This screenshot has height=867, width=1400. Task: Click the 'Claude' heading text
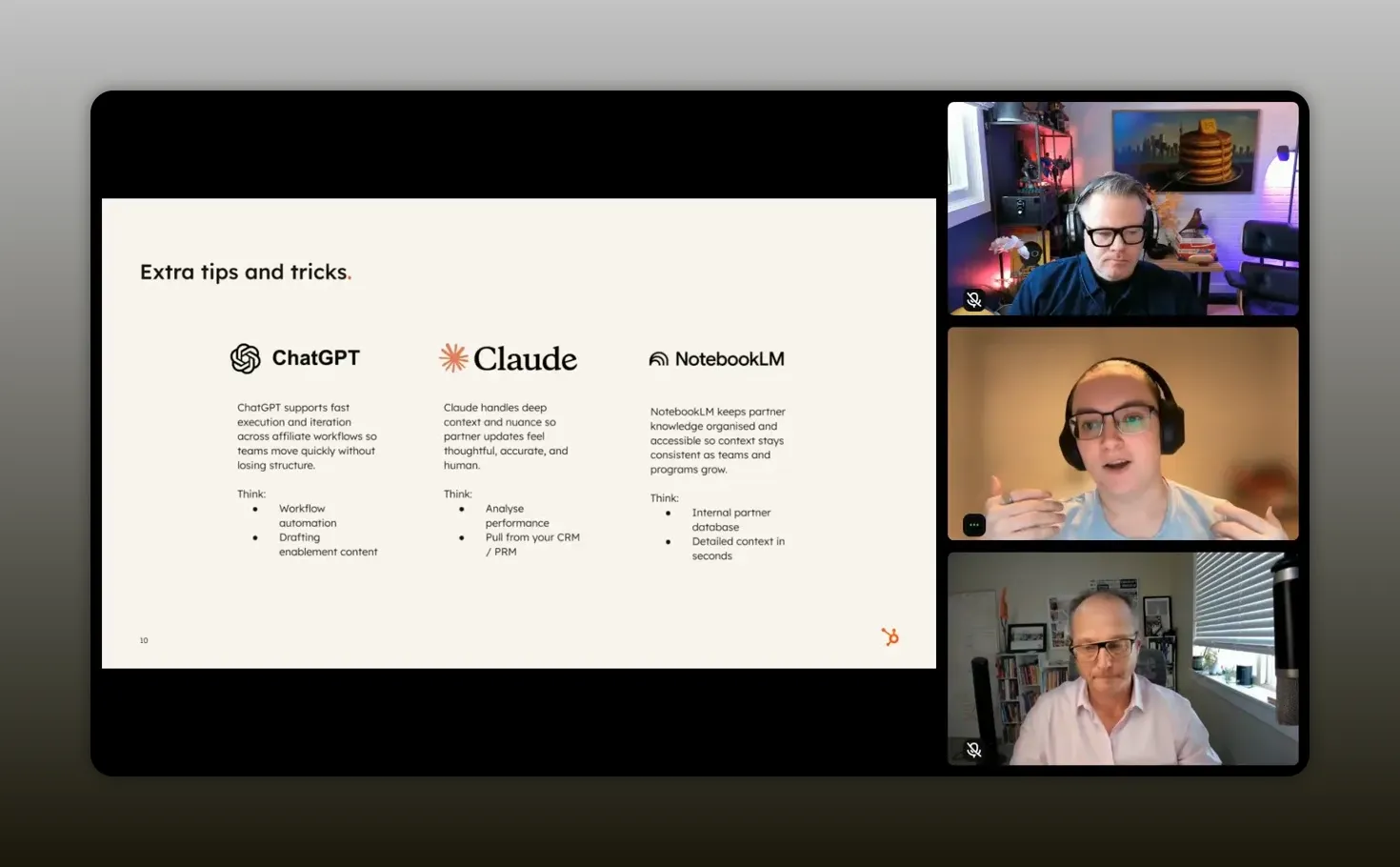[525, 359]
